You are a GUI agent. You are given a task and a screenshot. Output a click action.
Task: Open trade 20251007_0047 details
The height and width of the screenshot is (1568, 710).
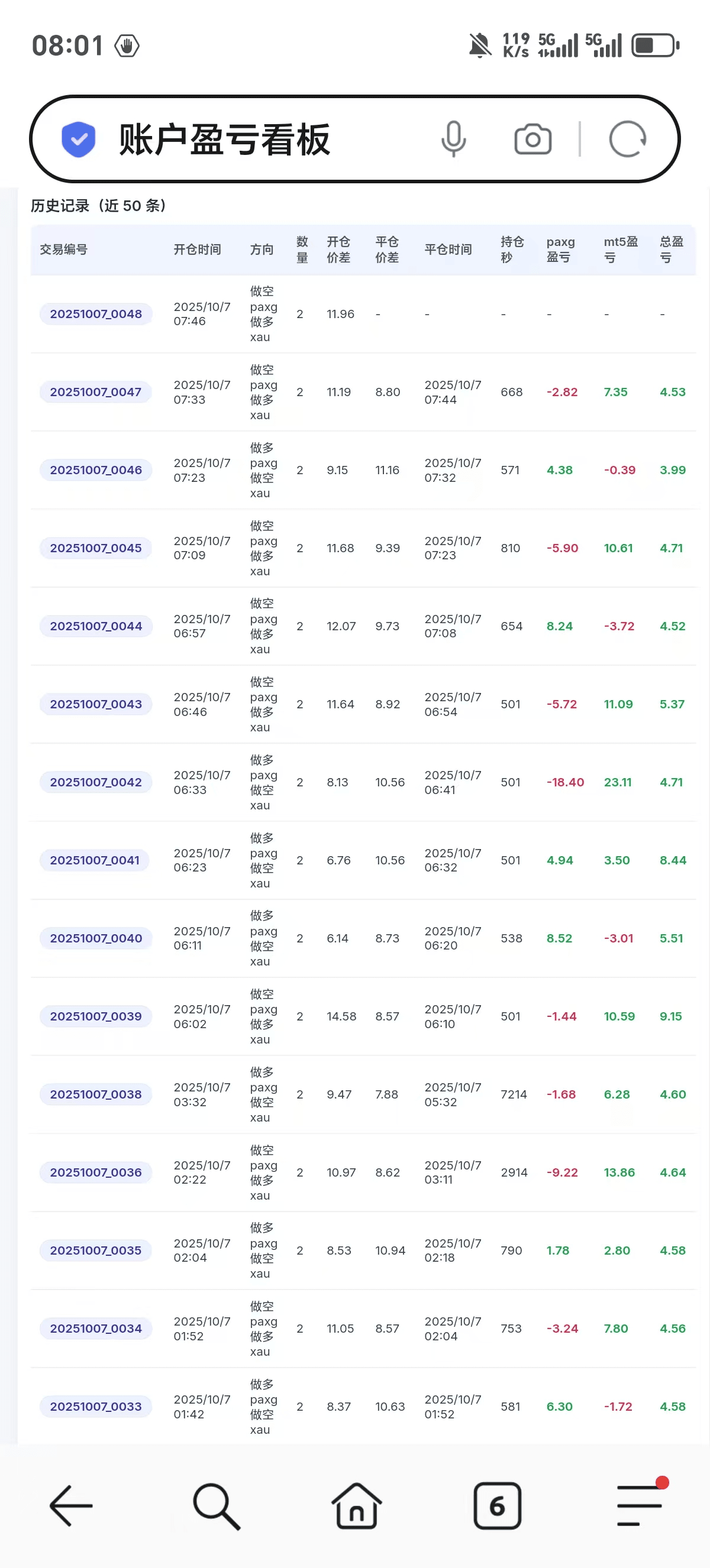tap(96, 392)
